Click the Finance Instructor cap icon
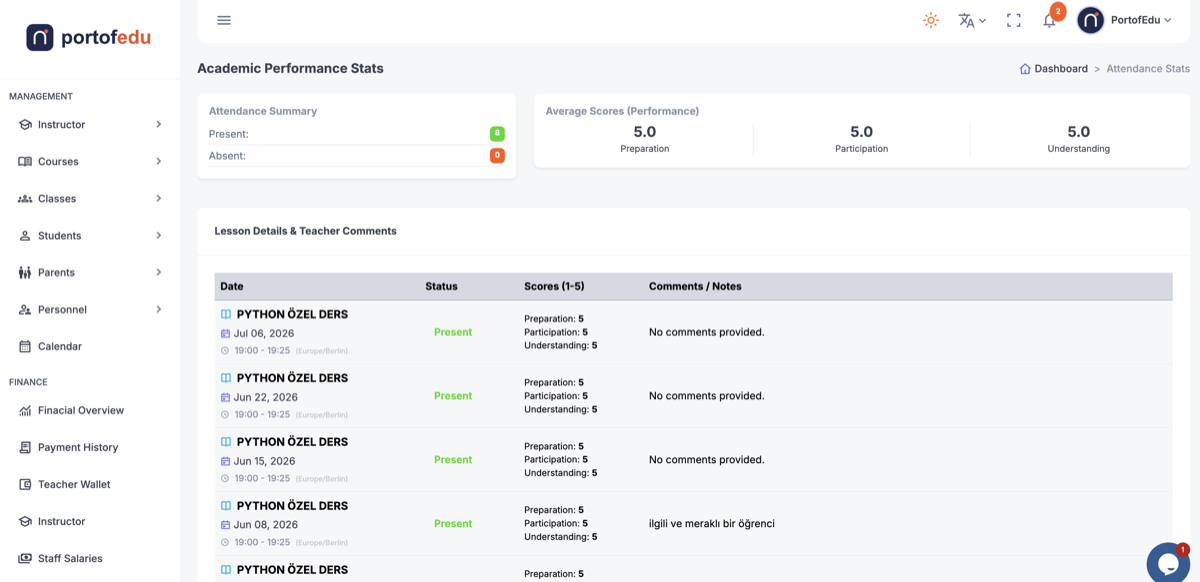 coord(25,521)
